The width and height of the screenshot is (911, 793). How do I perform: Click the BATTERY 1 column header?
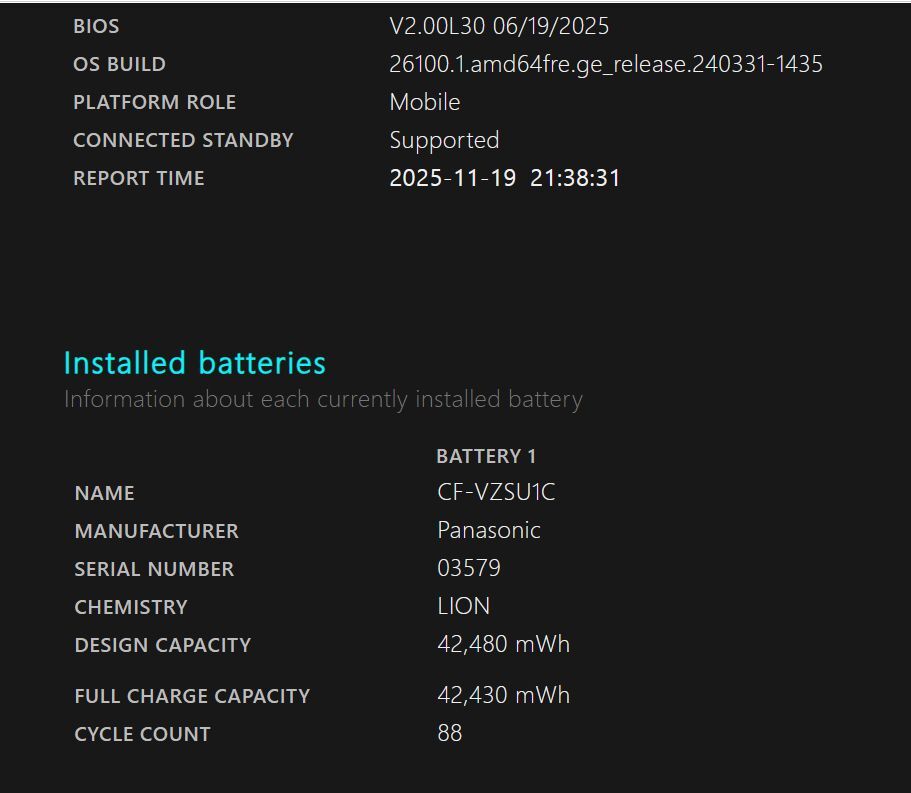tap(486, 456)
